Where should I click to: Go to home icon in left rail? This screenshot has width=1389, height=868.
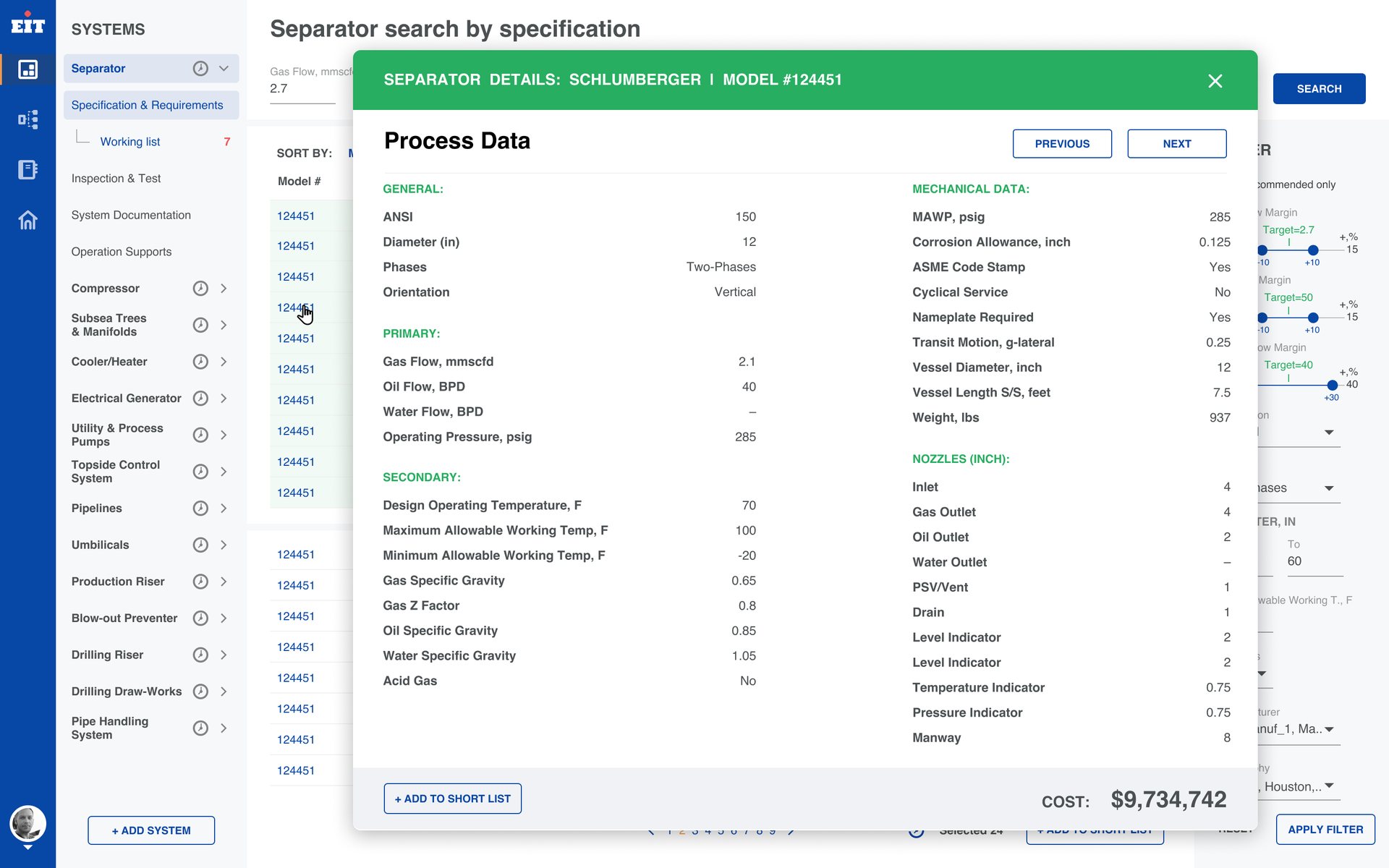point(27,219)
